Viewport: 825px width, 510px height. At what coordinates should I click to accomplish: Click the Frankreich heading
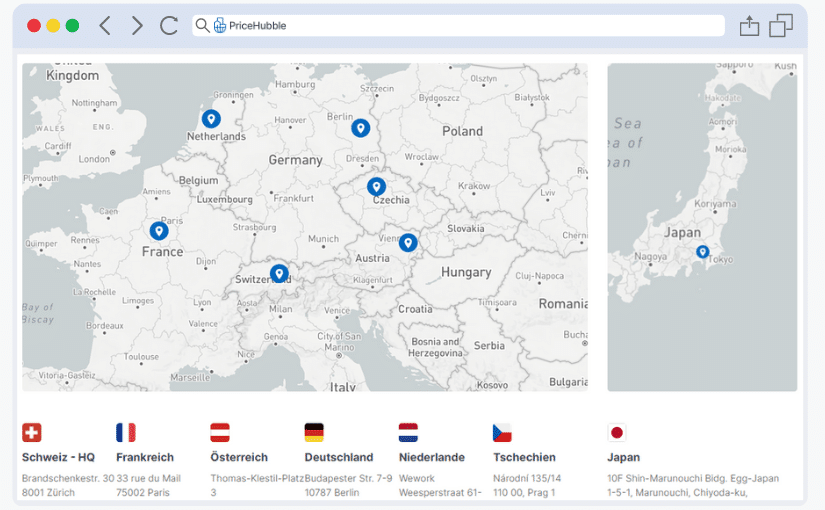click(x=145, y=457)
